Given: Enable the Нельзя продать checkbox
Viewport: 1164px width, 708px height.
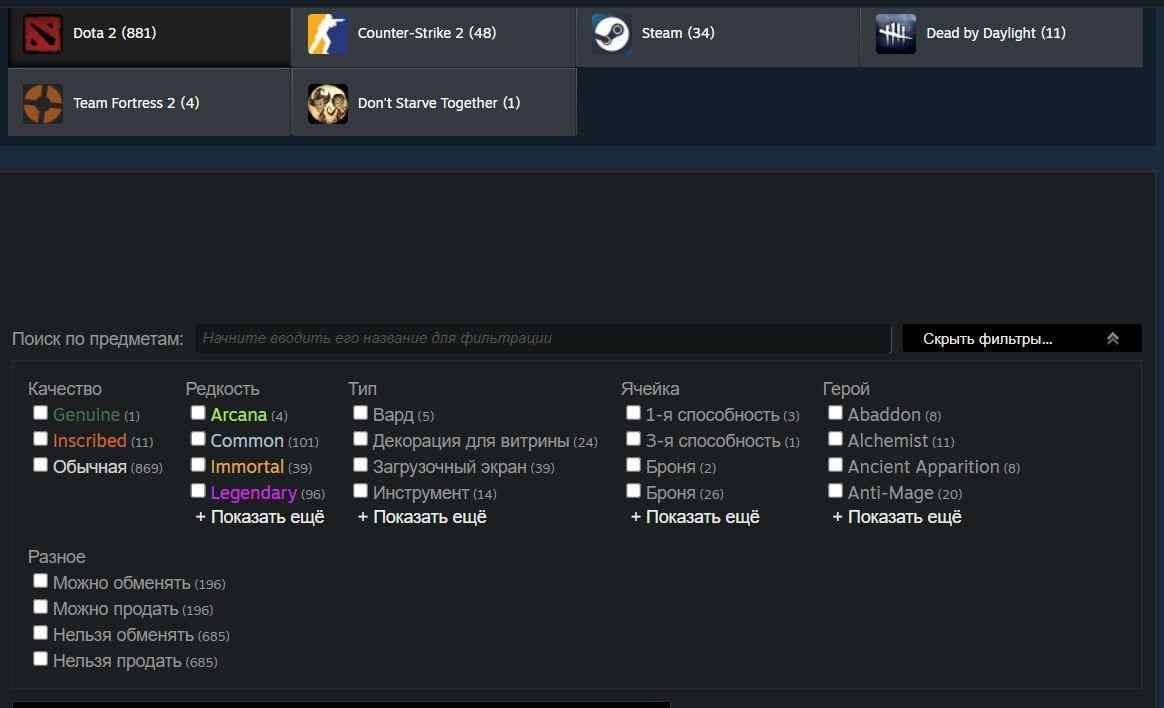Looking at the screenshot, I should [40, 659].
